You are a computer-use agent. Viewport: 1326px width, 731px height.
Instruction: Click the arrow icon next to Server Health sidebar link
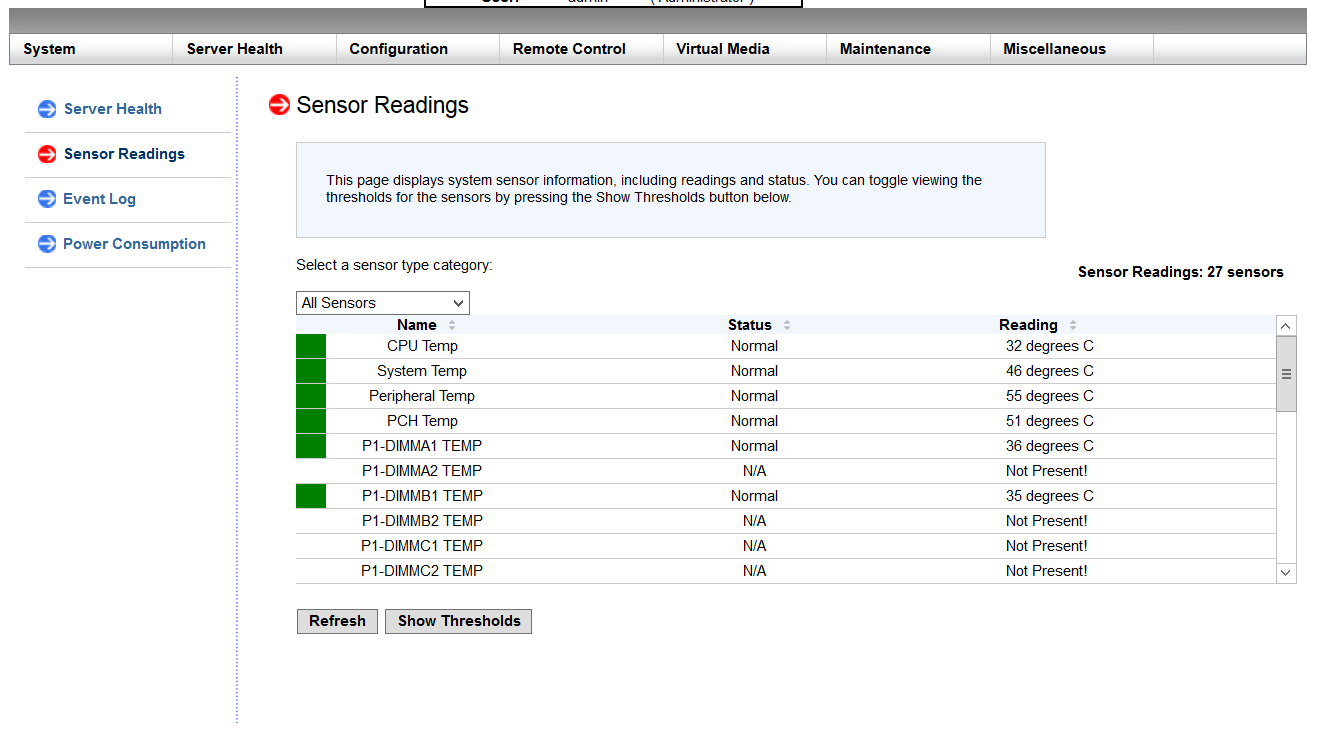(46, 109)
